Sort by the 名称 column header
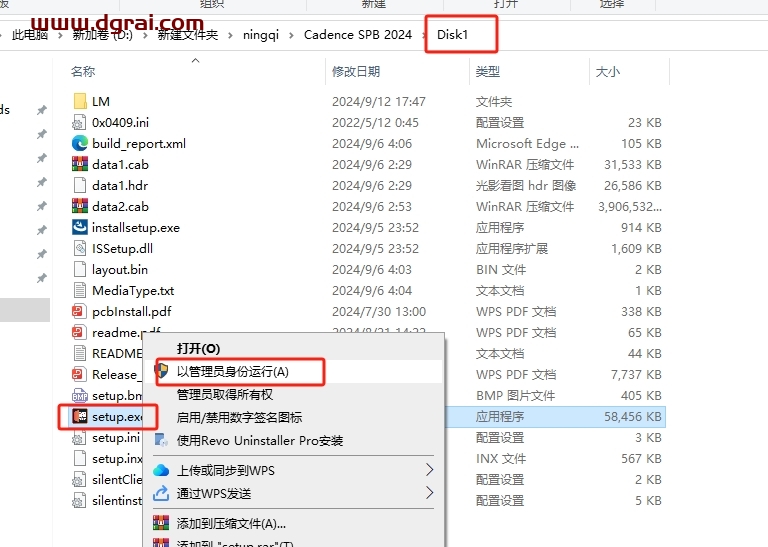The height and width of the screenshot is (547, 768). (83, 71)
